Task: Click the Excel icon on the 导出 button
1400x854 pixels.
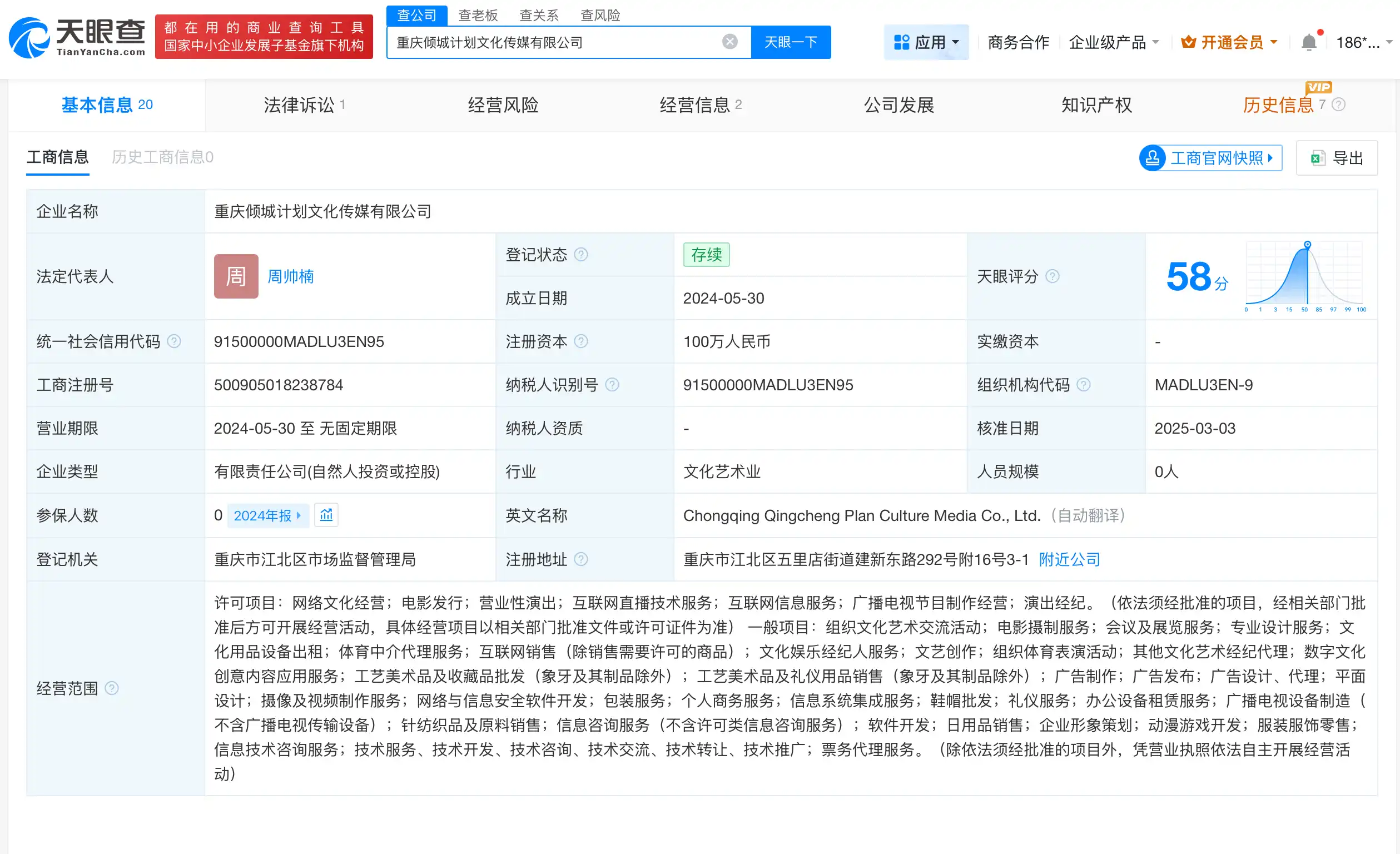Action: (x=1319, y=157)
